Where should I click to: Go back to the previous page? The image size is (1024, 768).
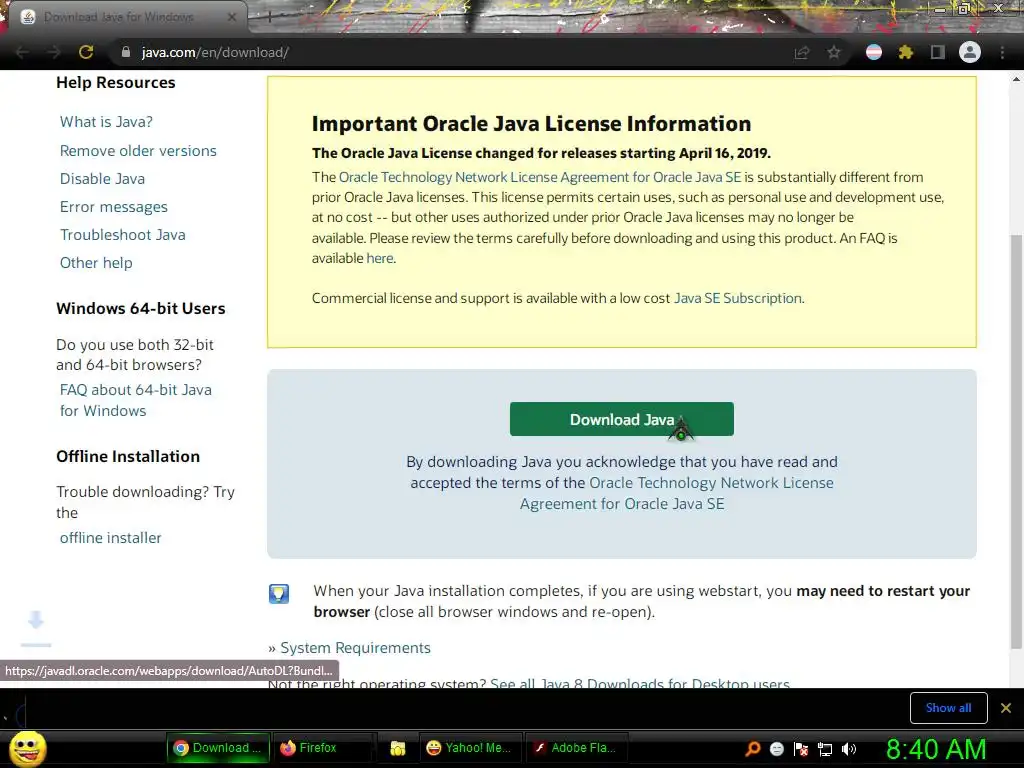pos(22,52)
